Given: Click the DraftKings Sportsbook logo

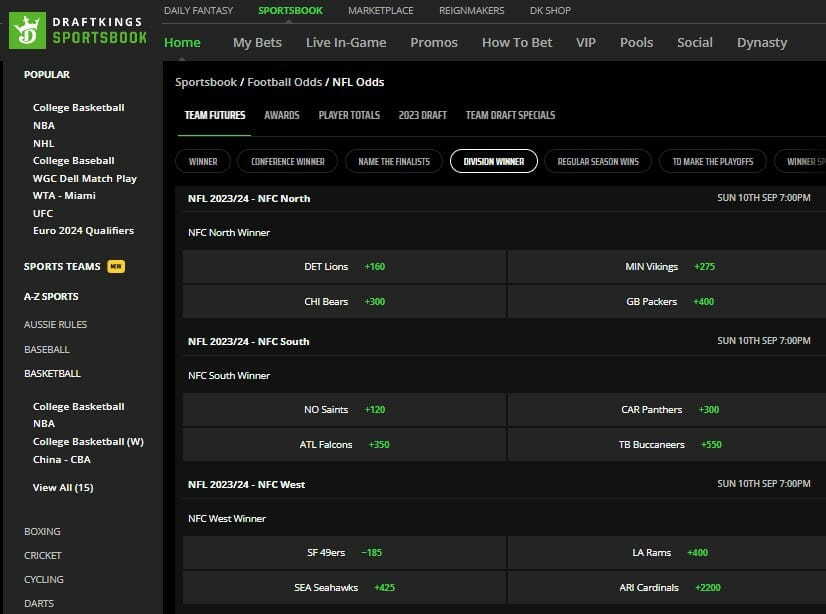Looking at the screenshot, I should click(x=78, y=31).
